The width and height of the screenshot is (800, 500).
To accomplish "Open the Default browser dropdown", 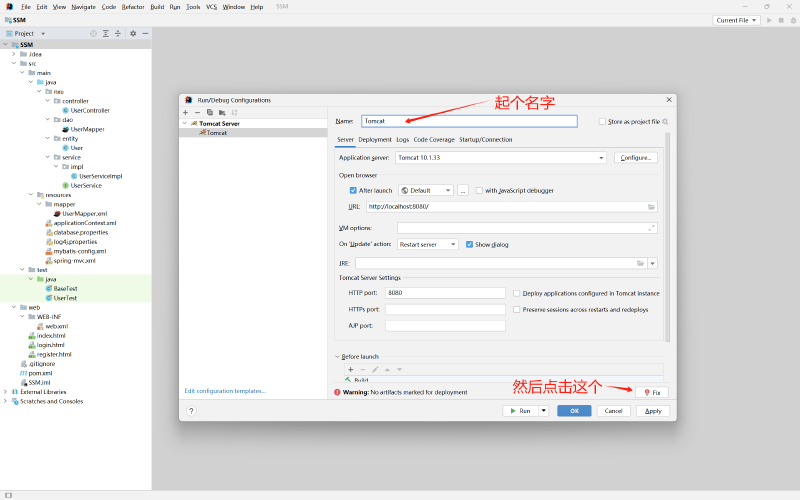I will (426, 190).
